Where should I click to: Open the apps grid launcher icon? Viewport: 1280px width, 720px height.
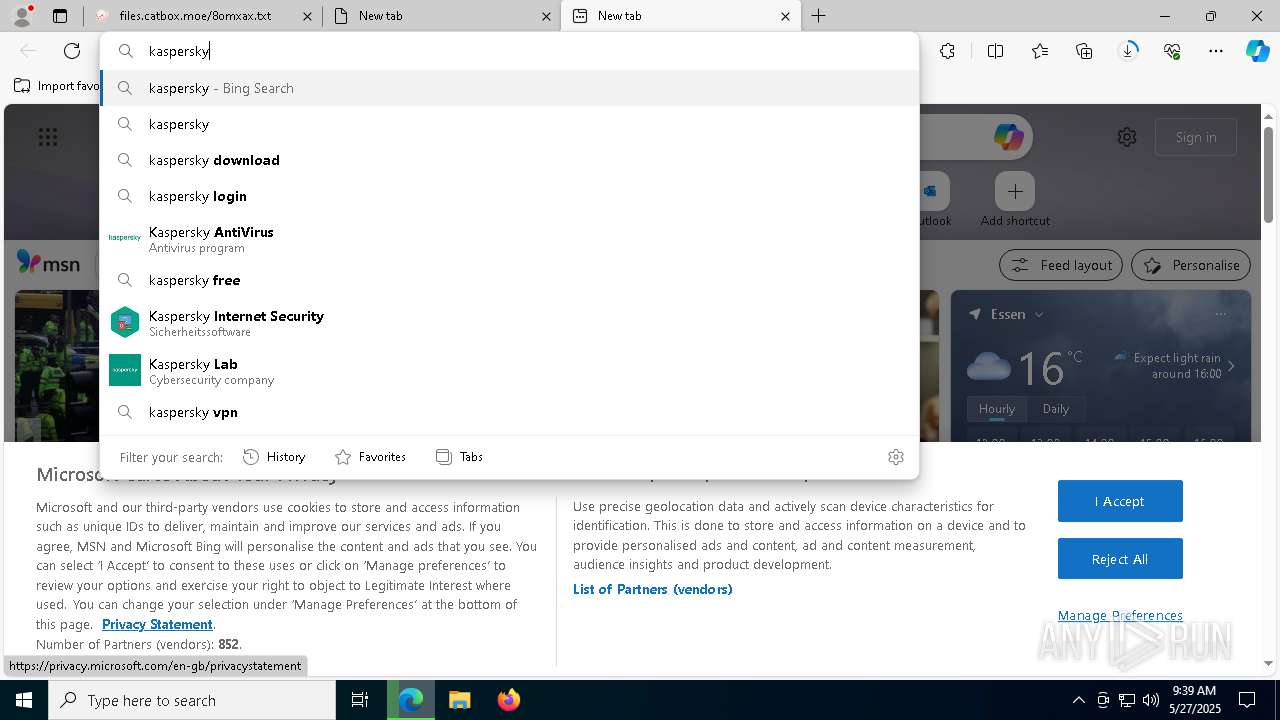[x=48, y=137]
